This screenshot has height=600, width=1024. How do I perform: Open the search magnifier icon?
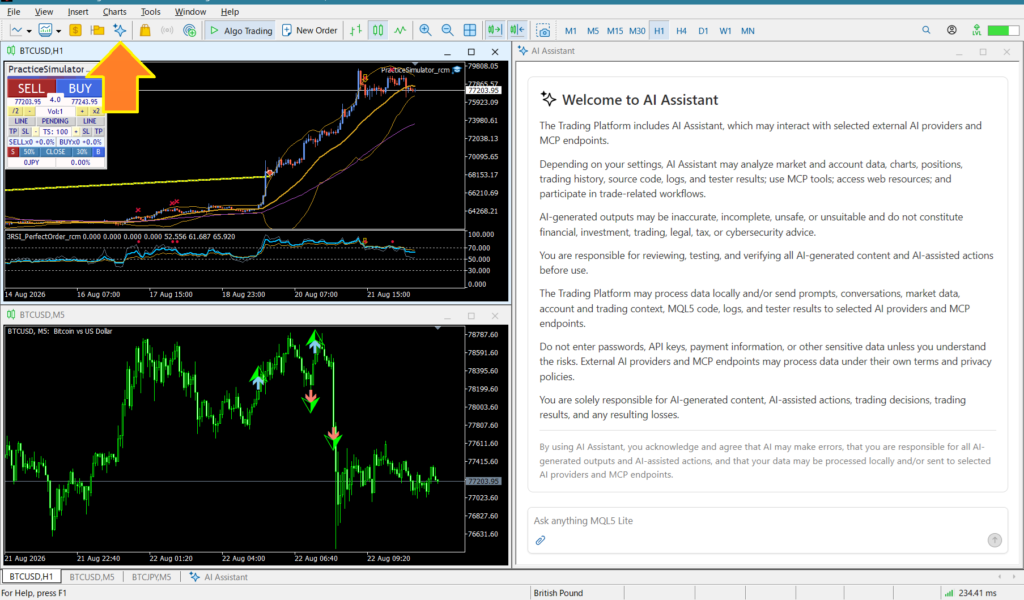pyautogui.click(x=926, y=30)
